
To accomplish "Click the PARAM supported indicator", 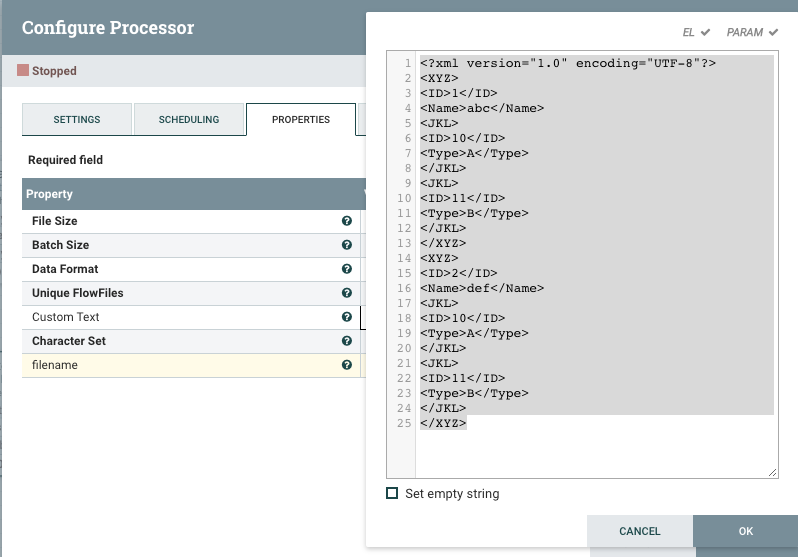I will click(x=752, y=32).
